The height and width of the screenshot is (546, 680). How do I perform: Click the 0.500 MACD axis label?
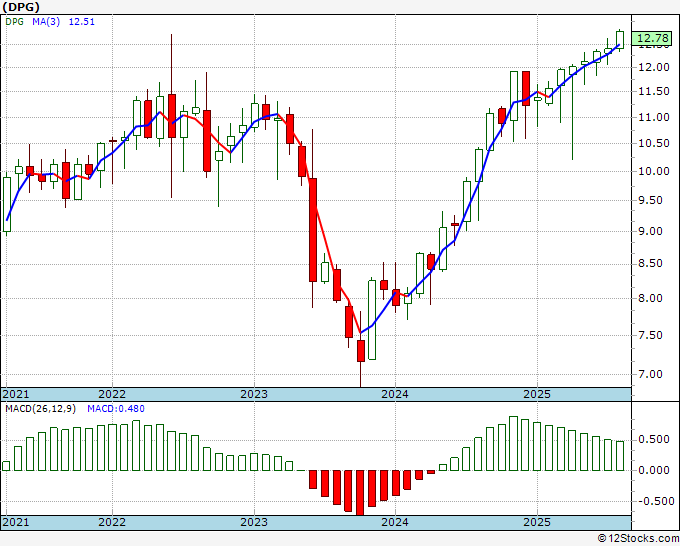[x=654, y=440]
